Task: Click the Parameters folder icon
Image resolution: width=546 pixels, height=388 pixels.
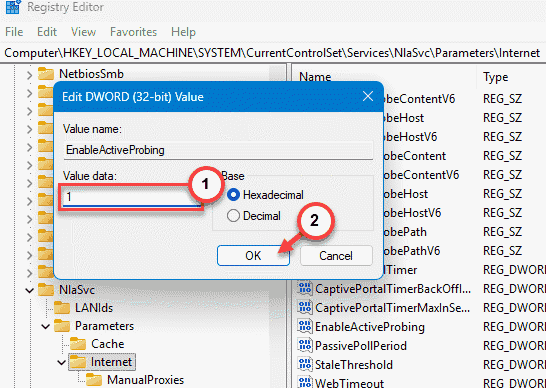Action: tap(62, 326)
